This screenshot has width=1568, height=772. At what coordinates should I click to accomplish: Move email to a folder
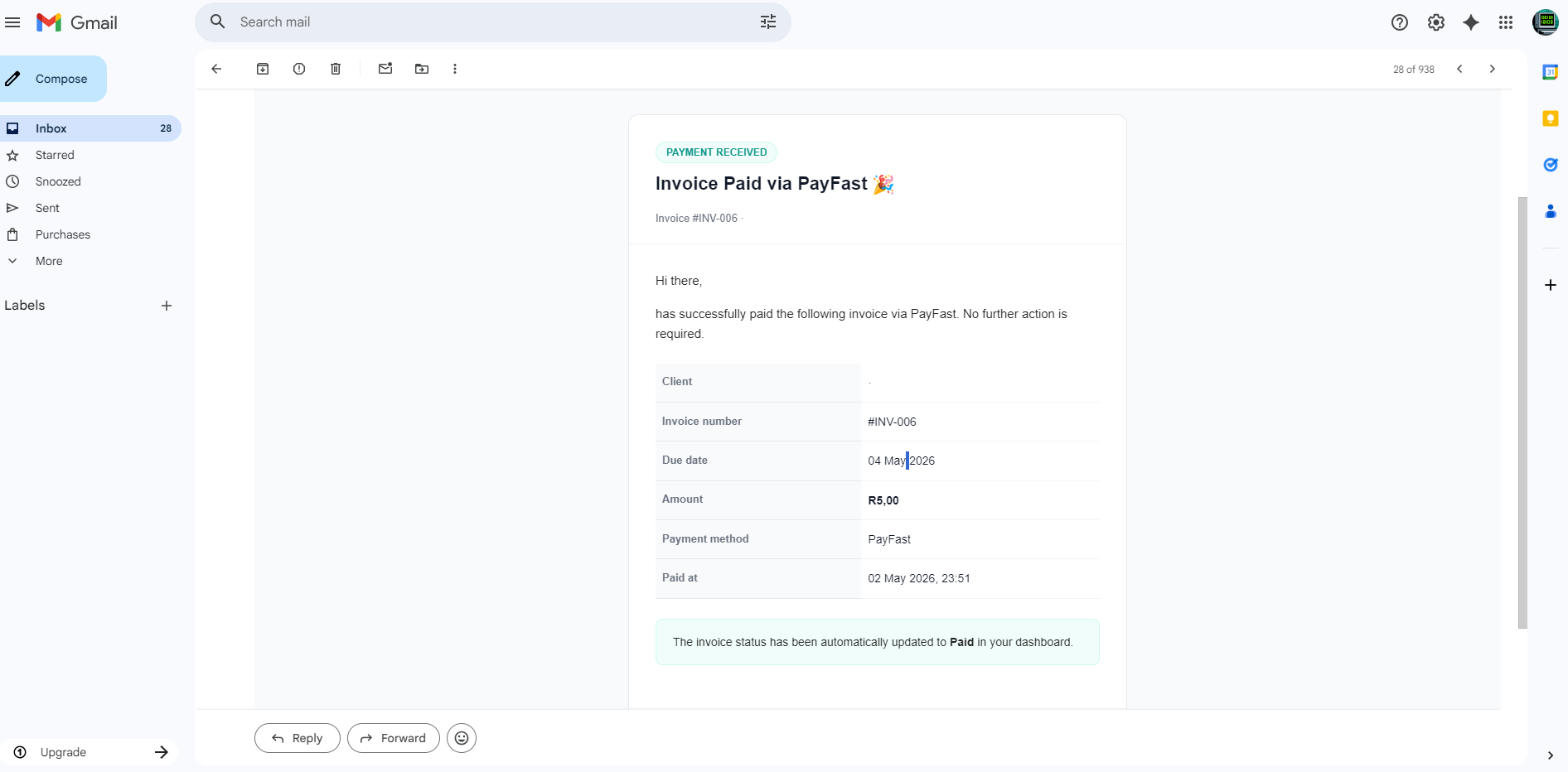point(422,69)
